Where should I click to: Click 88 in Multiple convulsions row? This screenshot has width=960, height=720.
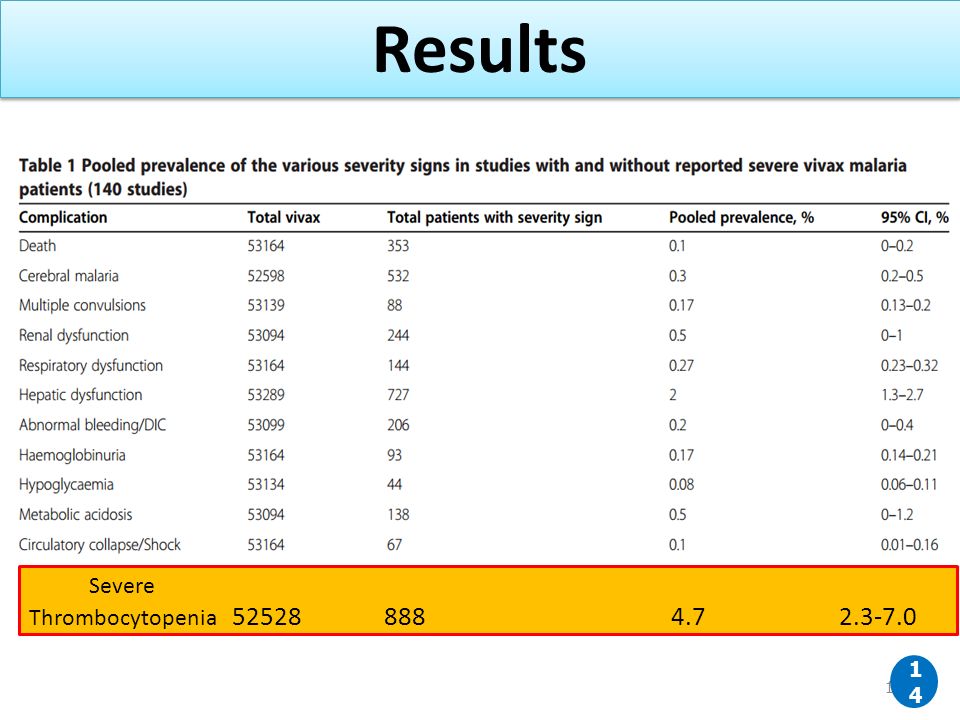(394, 305)
